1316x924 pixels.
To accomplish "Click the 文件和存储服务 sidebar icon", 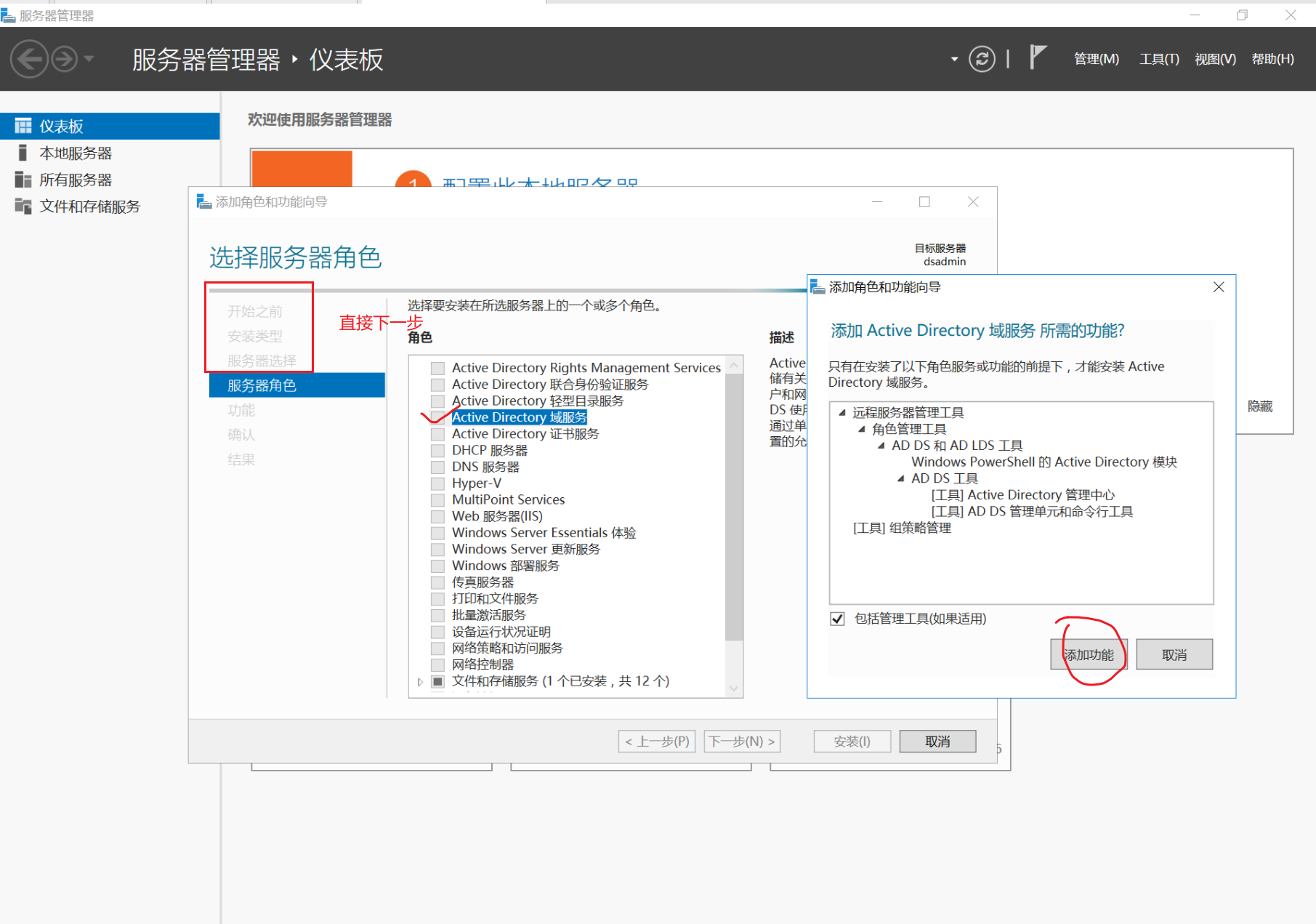I will [x=23, y=206].
